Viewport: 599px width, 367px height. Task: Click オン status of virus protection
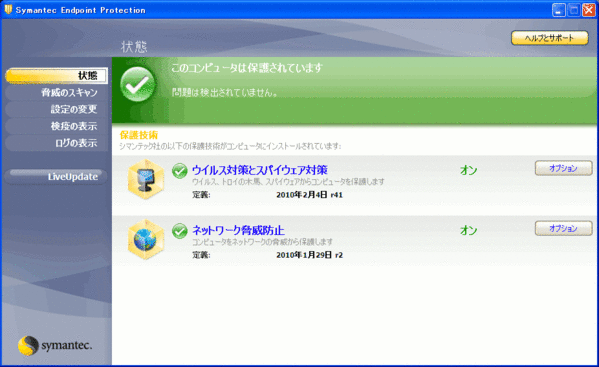click(x=468, y=170)
